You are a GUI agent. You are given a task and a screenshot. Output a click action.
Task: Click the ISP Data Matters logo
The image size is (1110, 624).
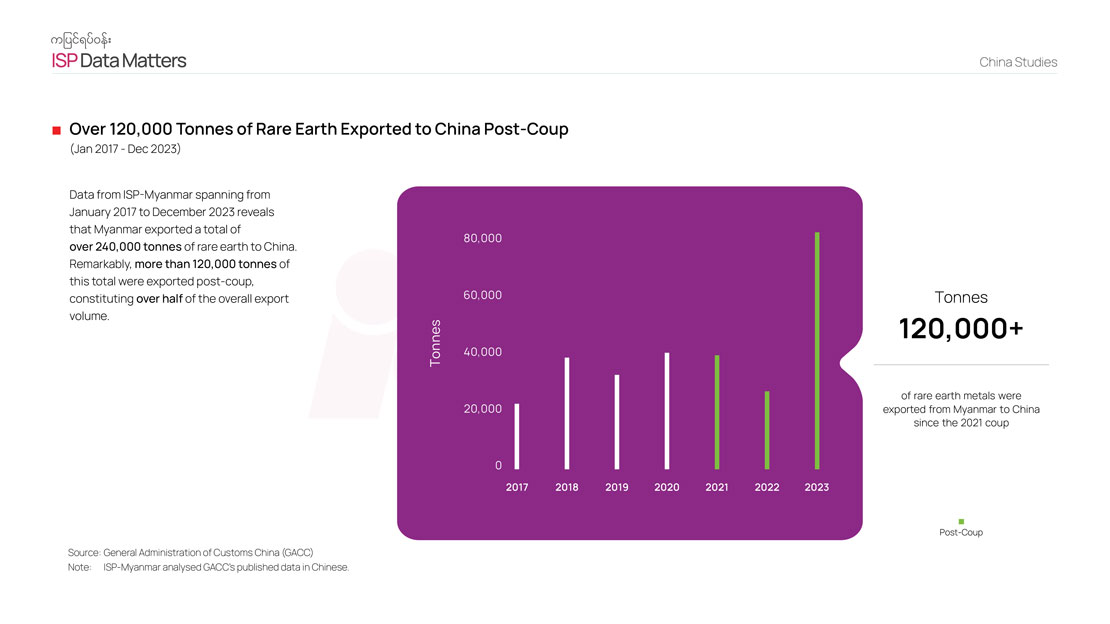click(119, 61)
